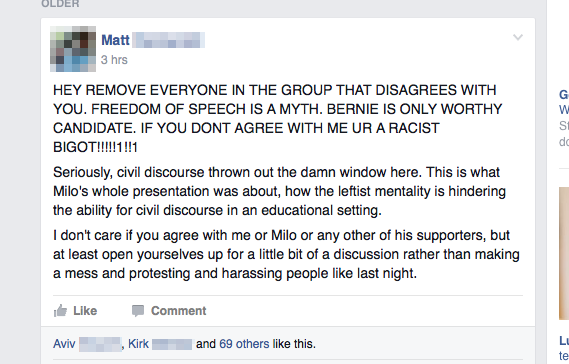The width and height of the screenshot is (569, 364).
Task: Click the paragraph mentioning Milo's whole presentation
Action: [279, 191]
